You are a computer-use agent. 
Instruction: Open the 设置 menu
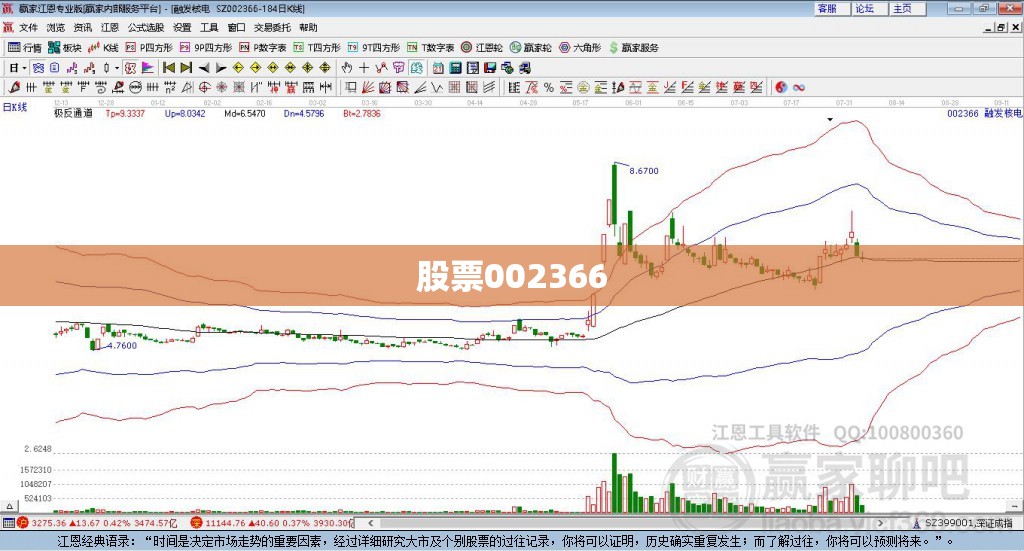click(x=182, y=27)
